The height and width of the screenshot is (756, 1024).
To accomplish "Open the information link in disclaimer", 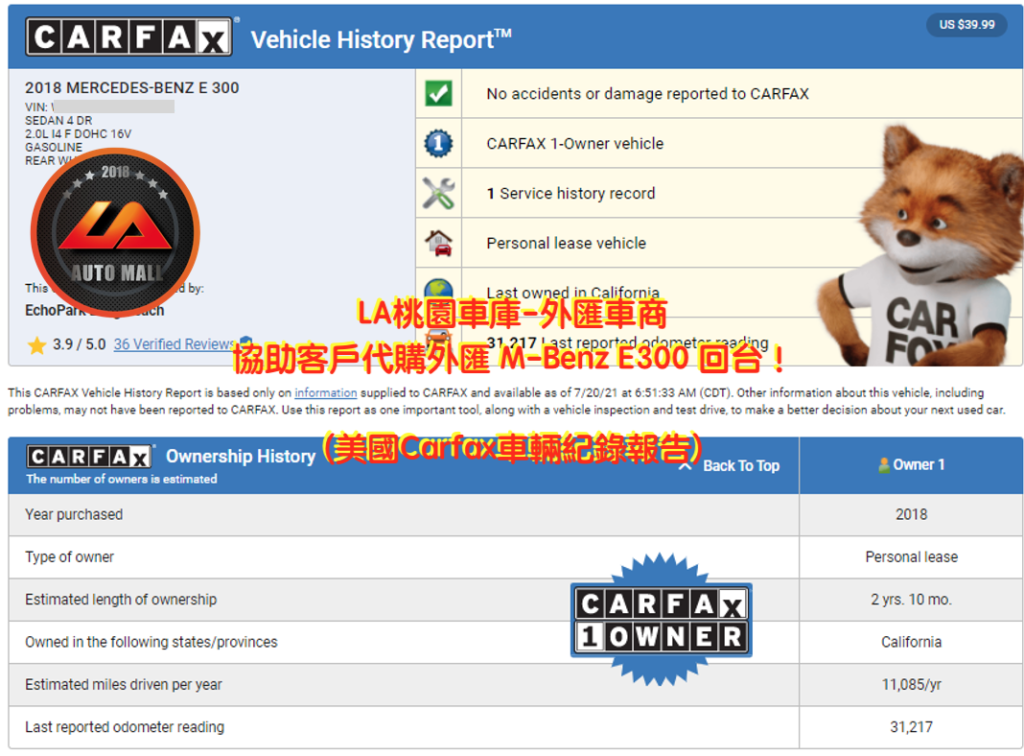I will pyautogui.click(x=325, y=392).
